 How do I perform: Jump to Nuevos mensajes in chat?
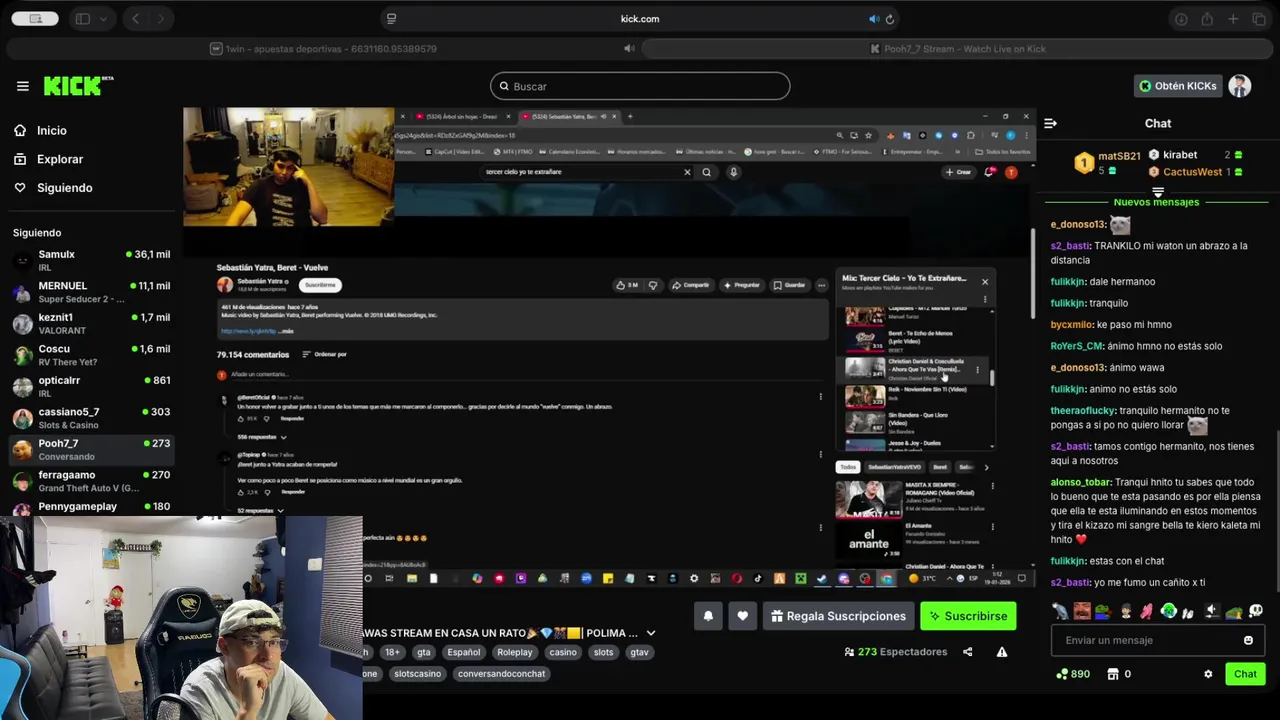point(1156,202)
